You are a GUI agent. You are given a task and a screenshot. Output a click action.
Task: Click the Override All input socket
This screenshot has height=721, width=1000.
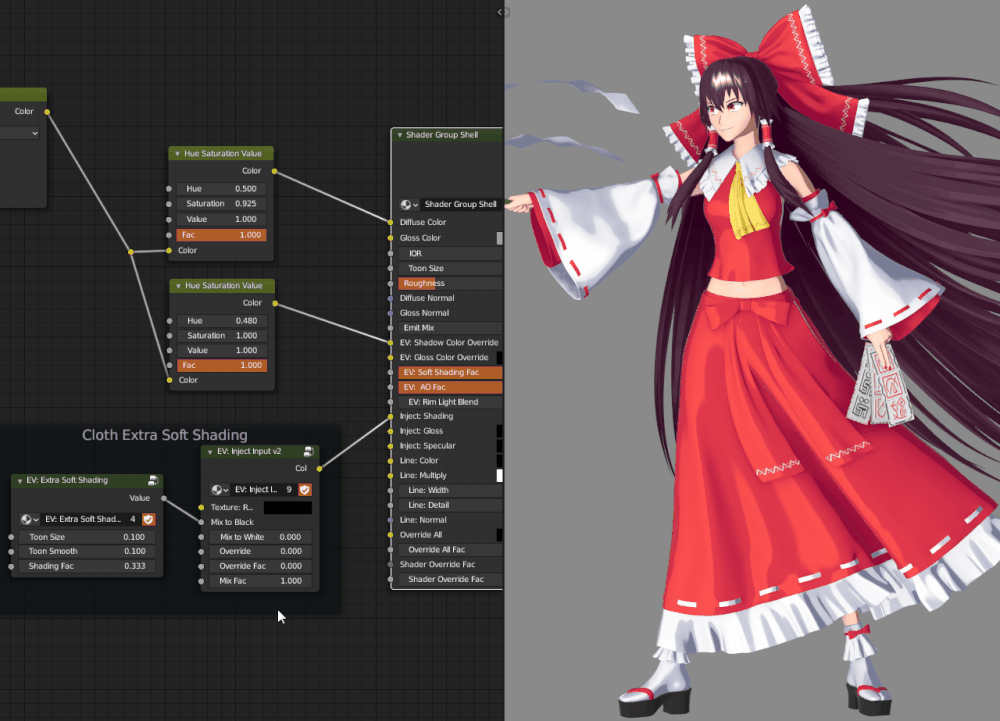pos(390,535)
